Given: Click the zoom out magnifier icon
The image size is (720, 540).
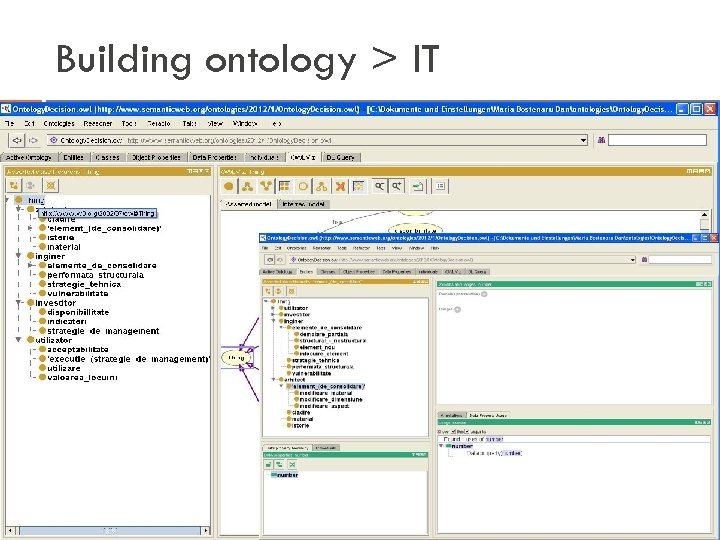Looking at the screenshot, I should pyautogui.click(x=379, y=186).
